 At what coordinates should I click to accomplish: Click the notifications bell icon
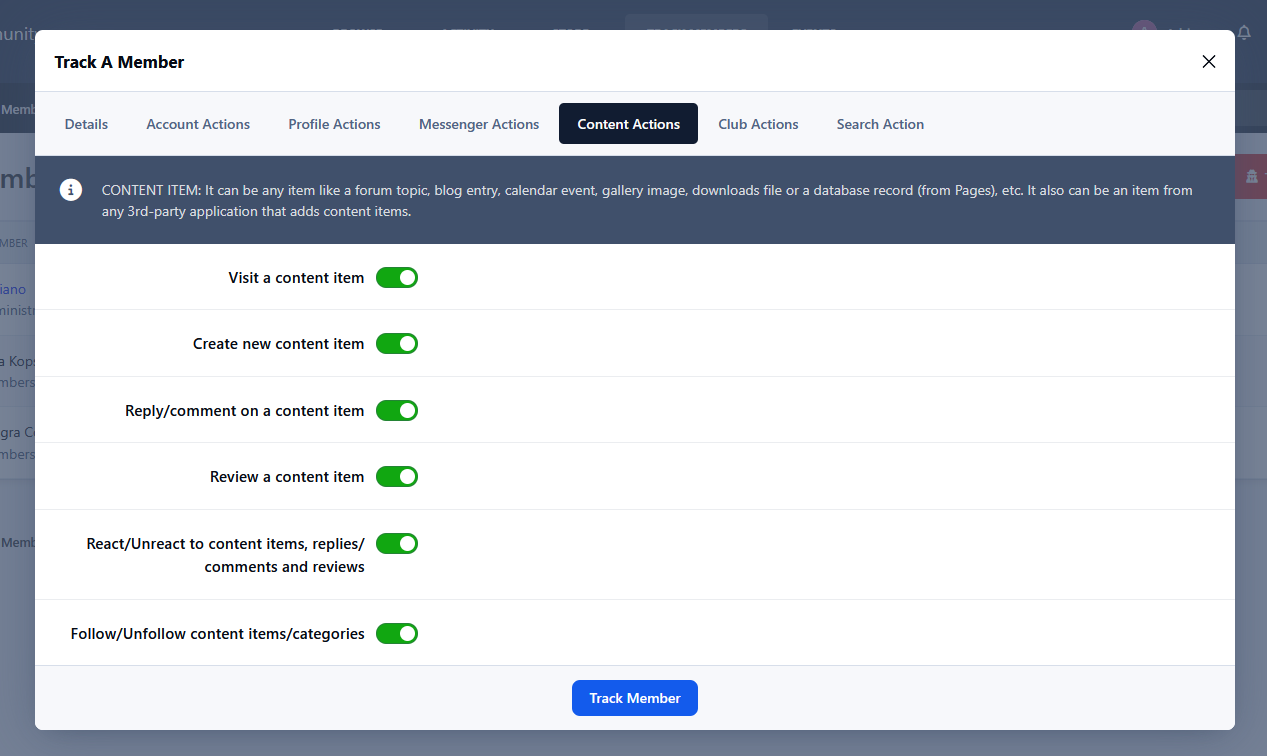pyautogui.click(x=1244, y=32)
